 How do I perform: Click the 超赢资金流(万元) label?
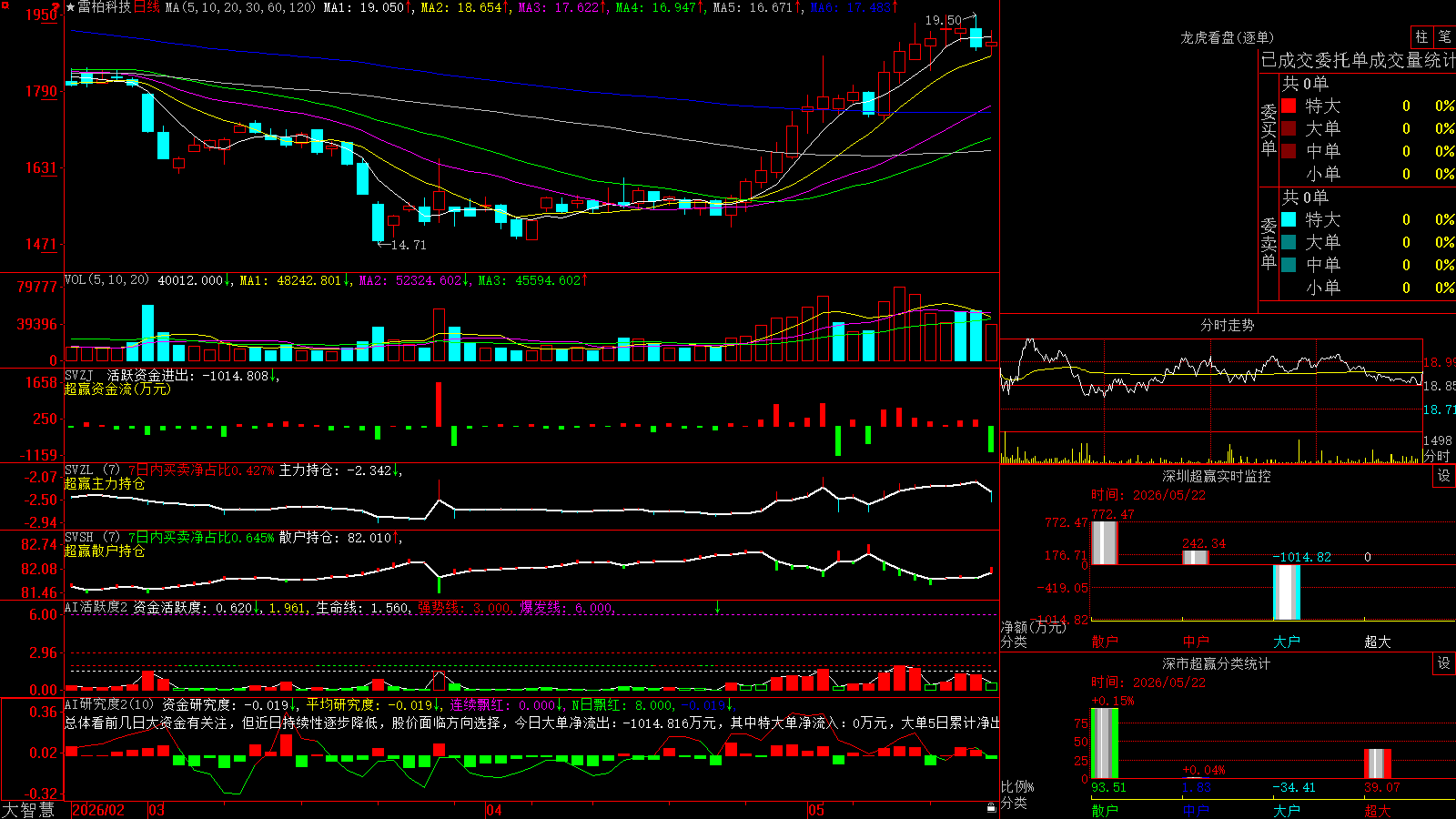pyautogui.click(x=117, y=389)
